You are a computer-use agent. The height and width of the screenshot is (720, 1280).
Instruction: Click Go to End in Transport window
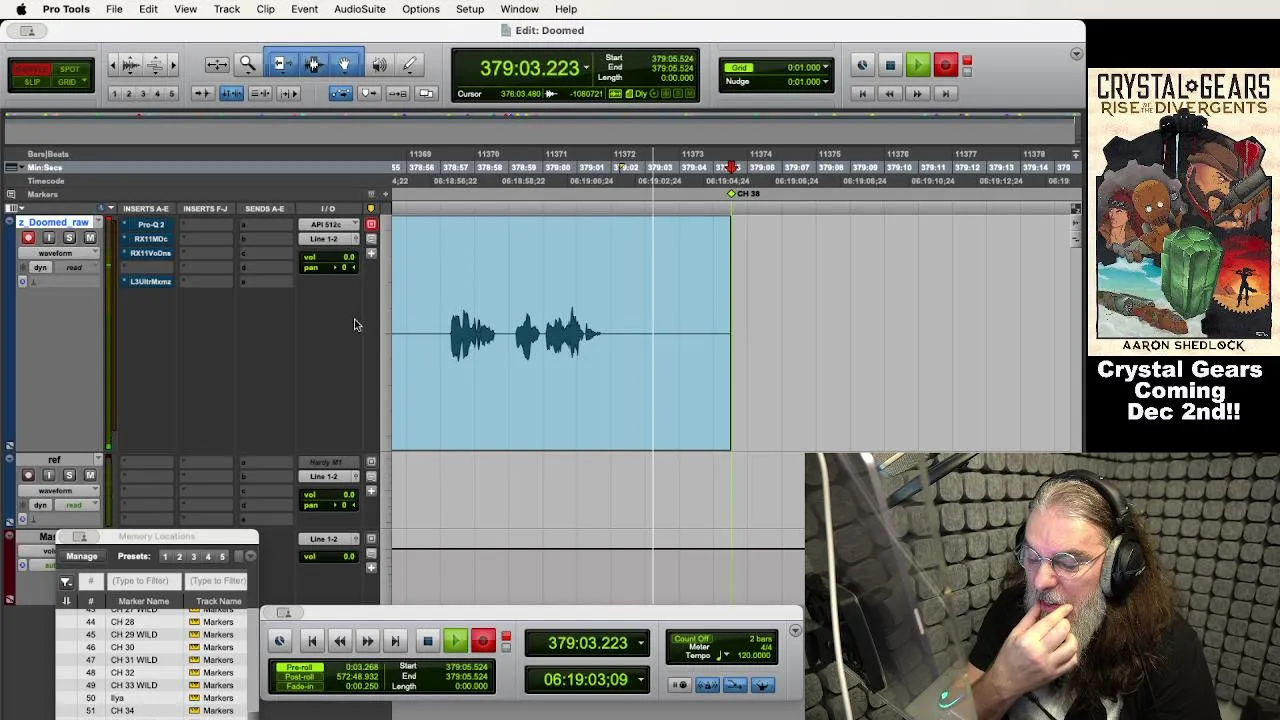pos(395,642)
